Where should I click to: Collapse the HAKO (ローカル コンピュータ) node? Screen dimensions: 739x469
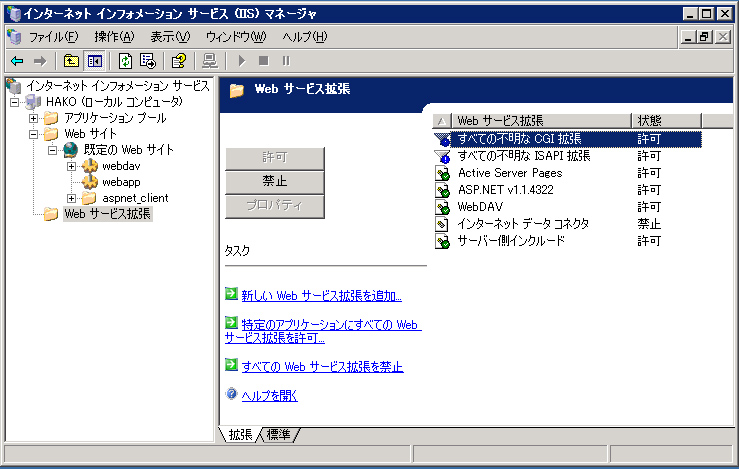point(15,102)
